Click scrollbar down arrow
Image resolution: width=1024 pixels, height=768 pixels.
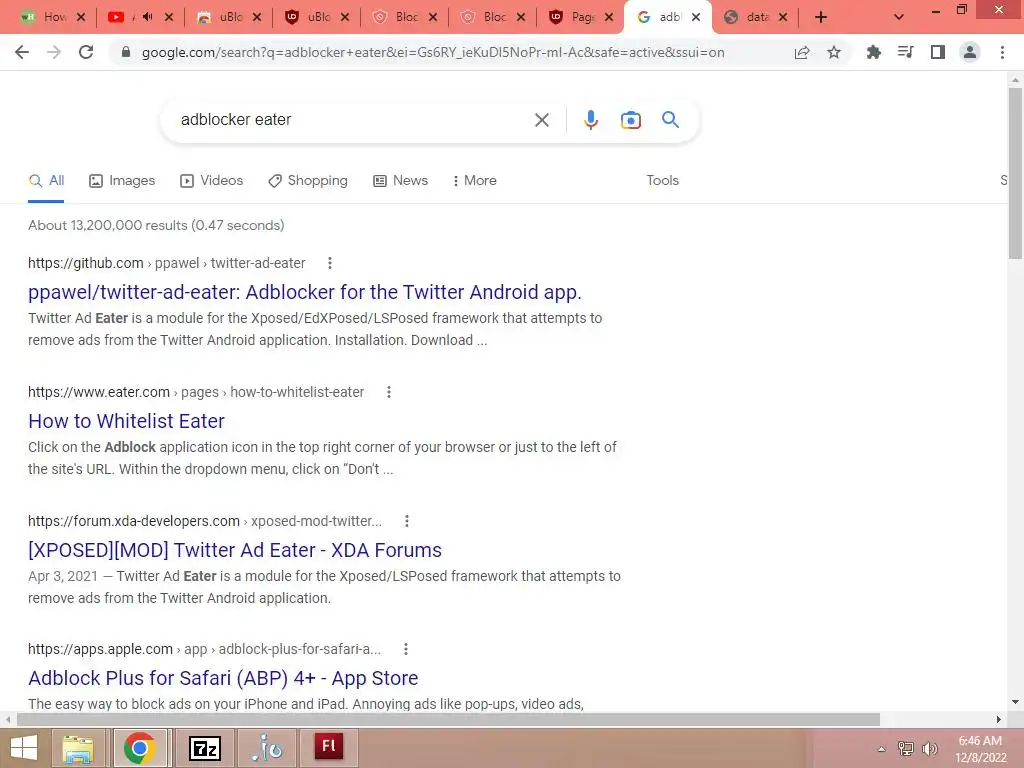point(1015,702)
